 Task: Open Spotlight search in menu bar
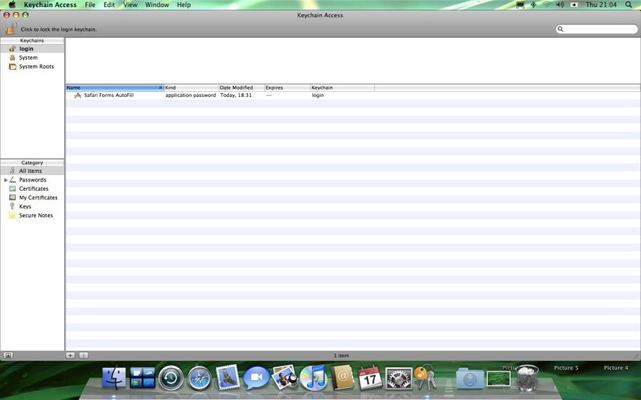click(x=628, y=4)
